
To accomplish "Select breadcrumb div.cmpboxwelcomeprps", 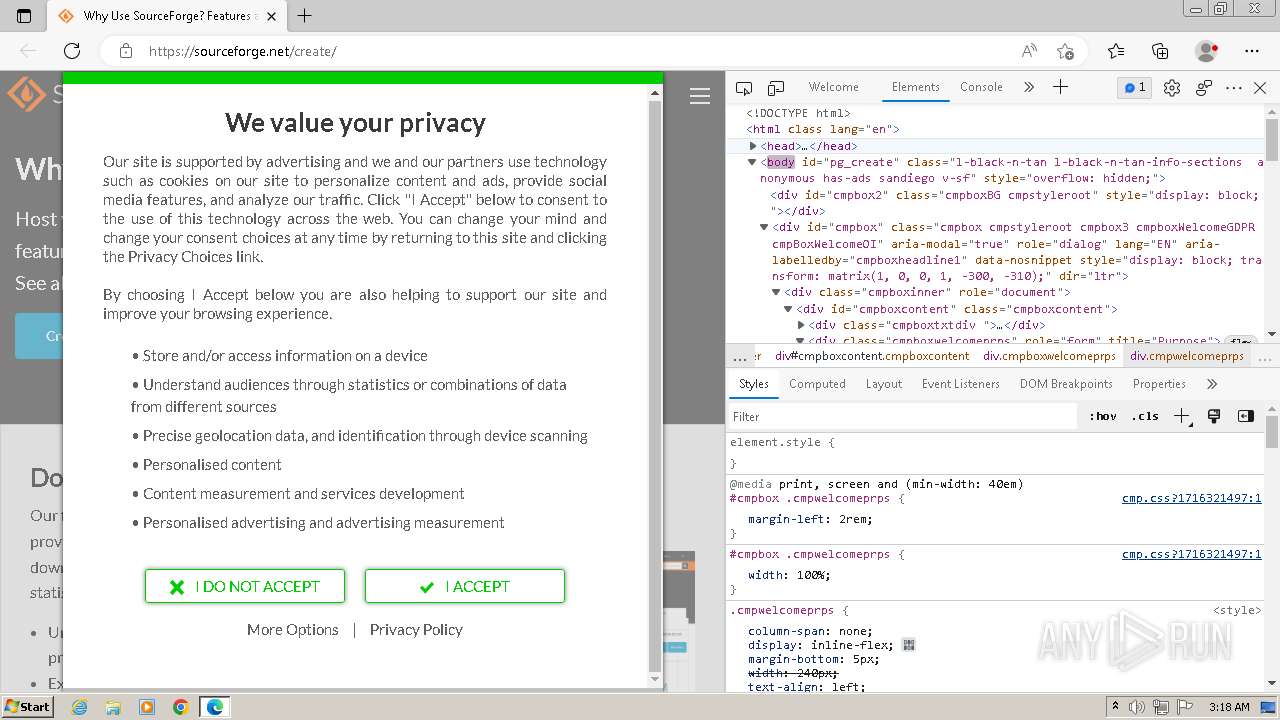I will (x=1049, y=356).
